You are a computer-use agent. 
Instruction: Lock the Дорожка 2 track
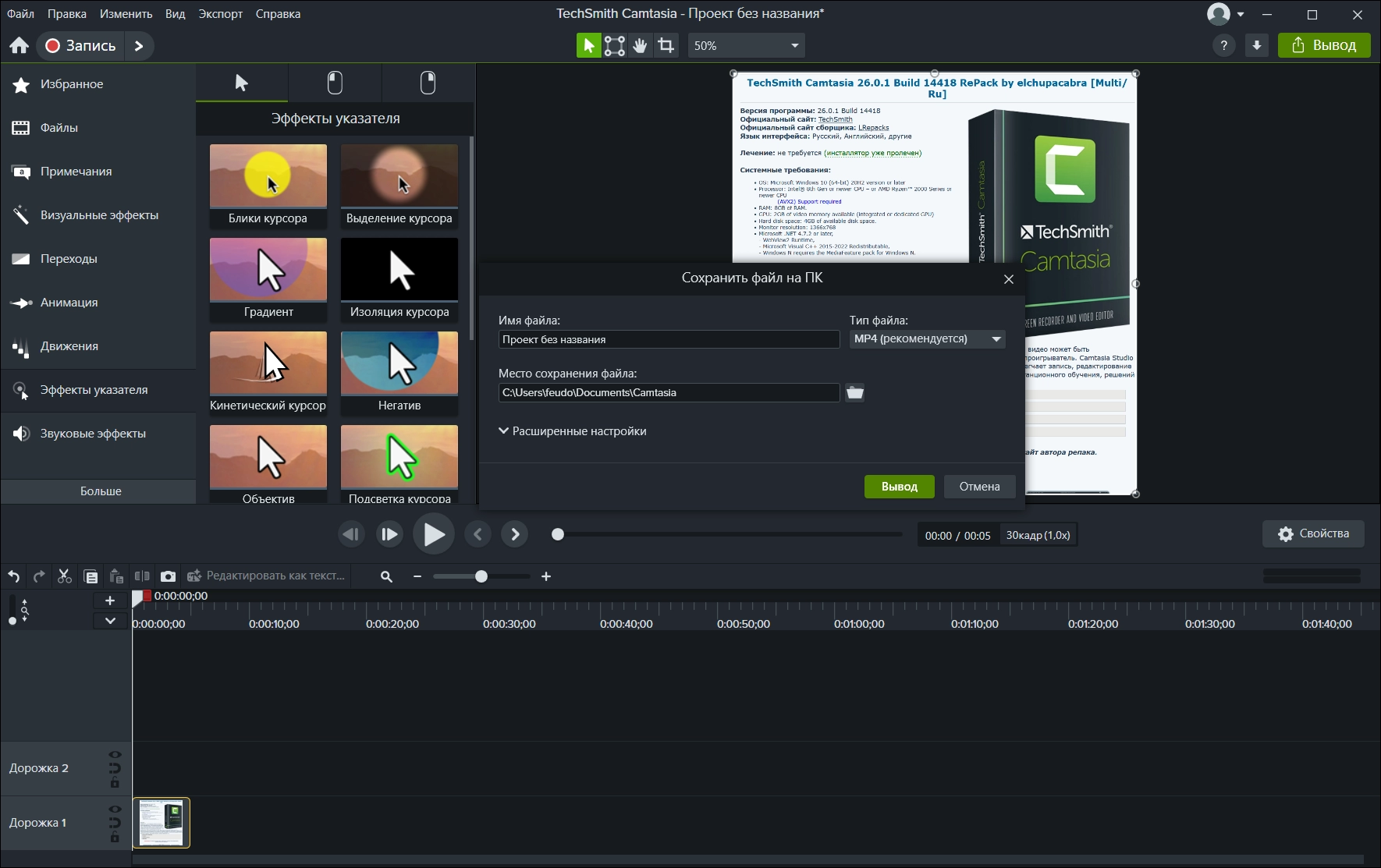tap(115, 783)
